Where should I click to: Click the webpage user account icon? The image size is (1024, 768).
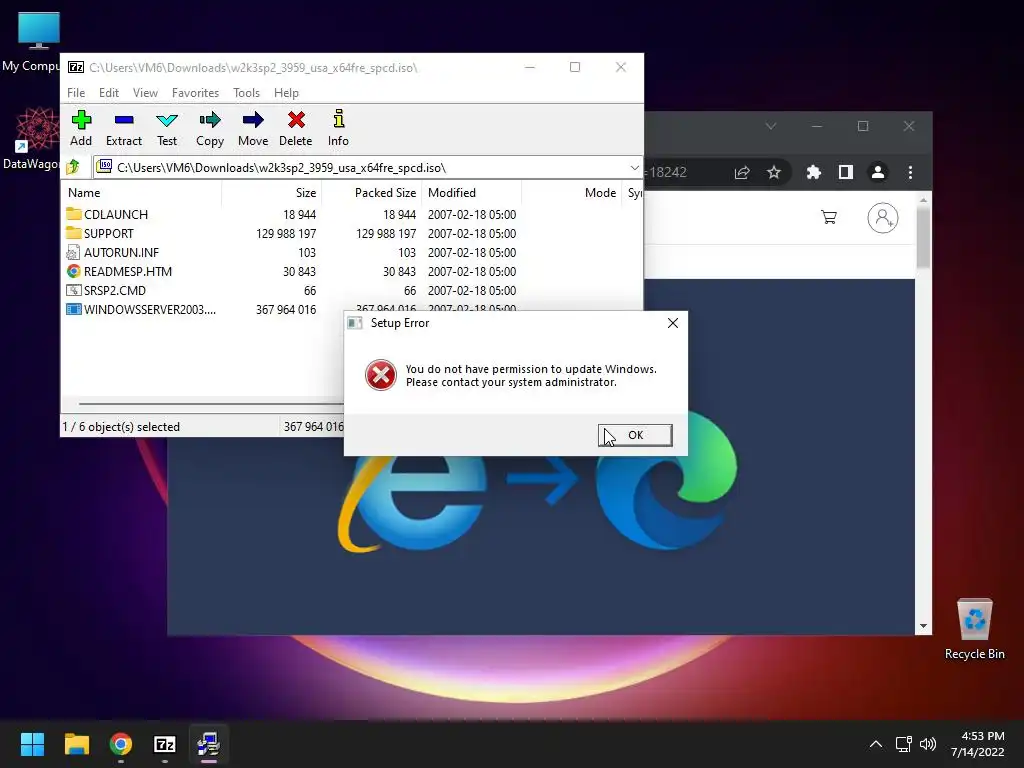coord(882,218)
